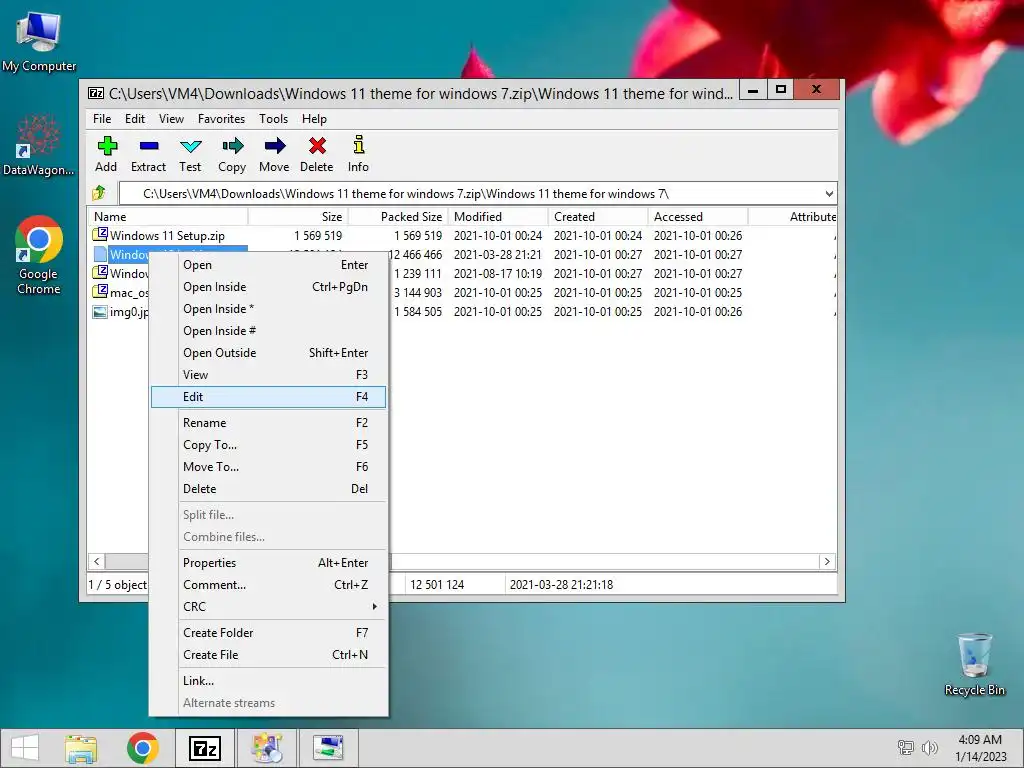Open File Explorer from the taskbar
This screenshot has height=768, width=1024.
tap(81, 748)
